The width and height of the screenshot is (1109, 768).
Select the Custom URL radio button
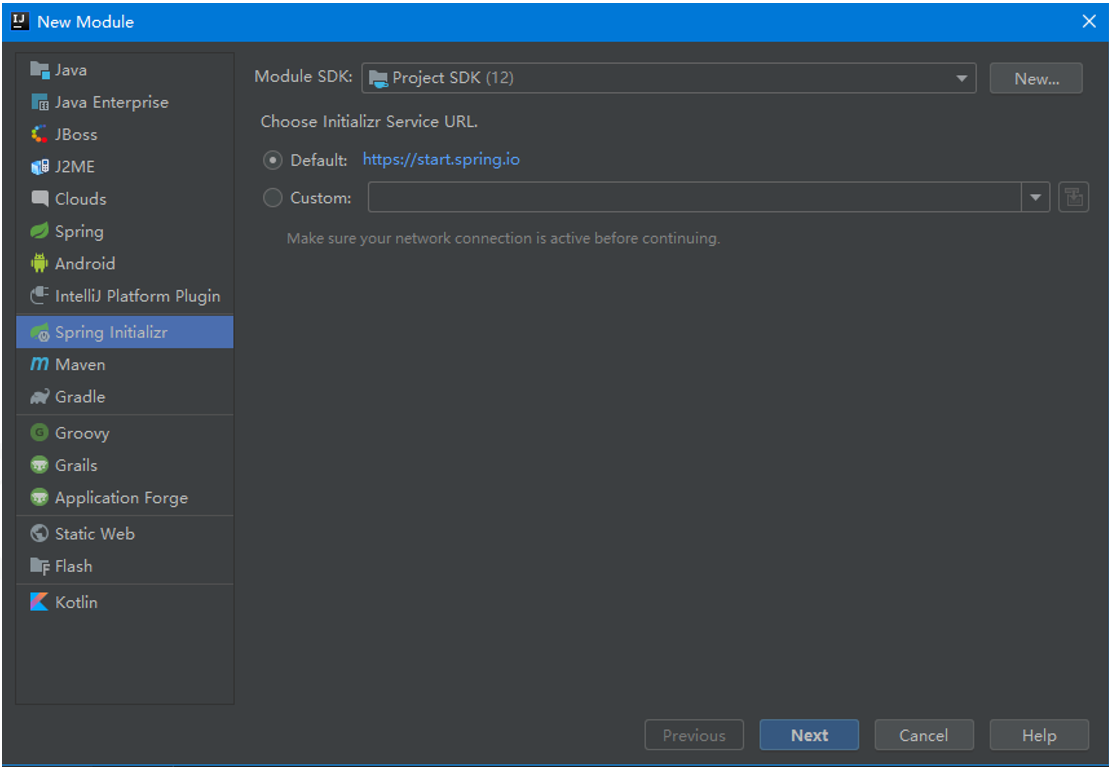click(272, 197)
